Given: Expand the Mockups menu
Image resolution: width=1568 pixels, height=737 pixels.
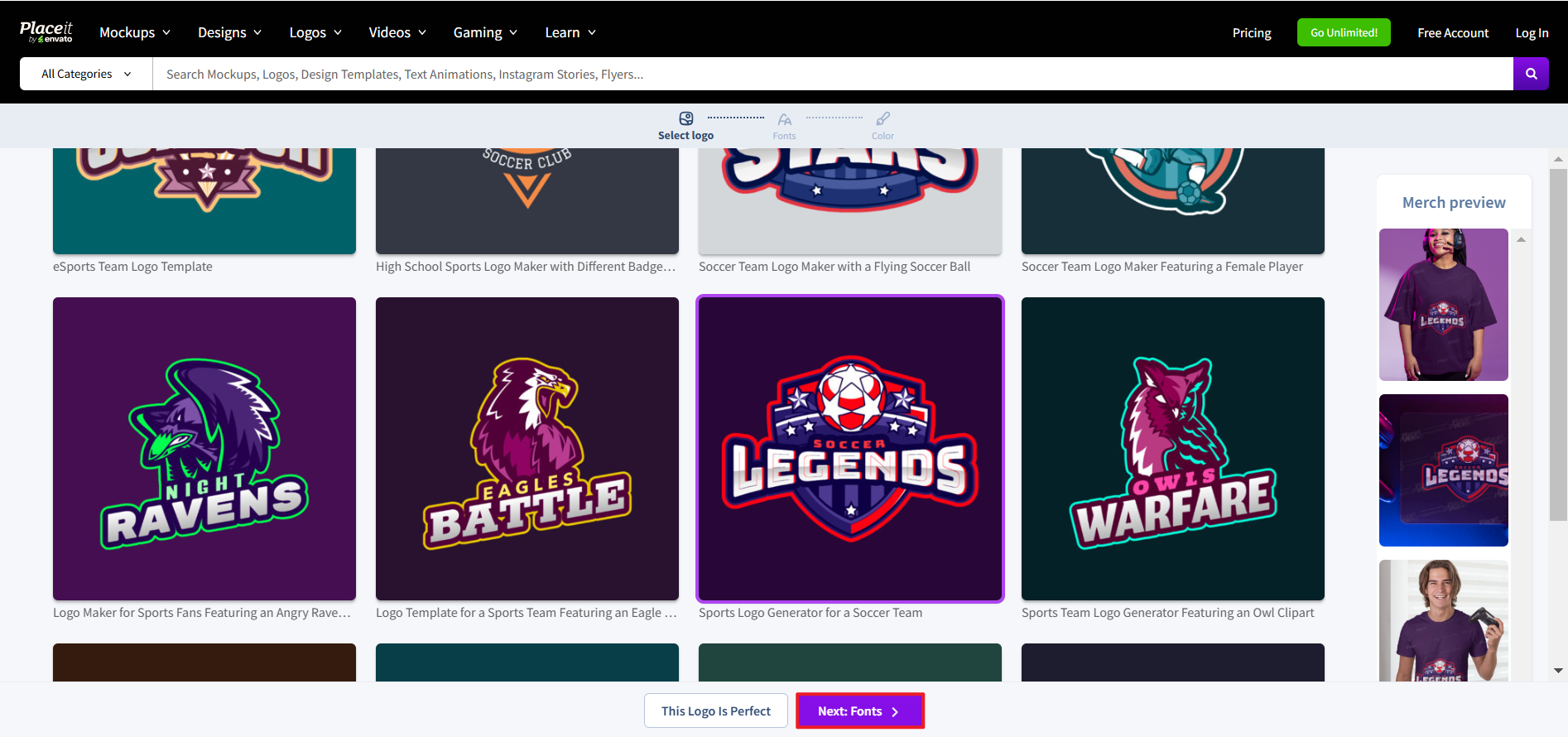Looking at the screenshot, I should click(135, 32).
